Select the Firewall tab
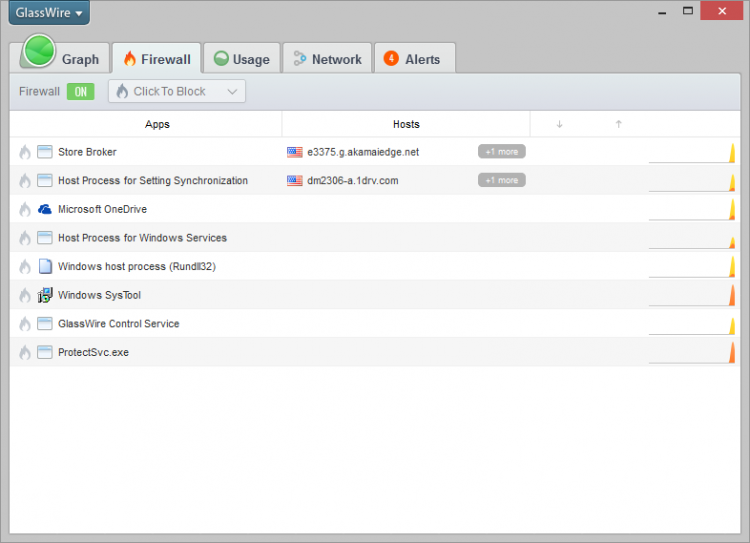The image size is (750, 543). pyautogui.click(x=156, y=58)
